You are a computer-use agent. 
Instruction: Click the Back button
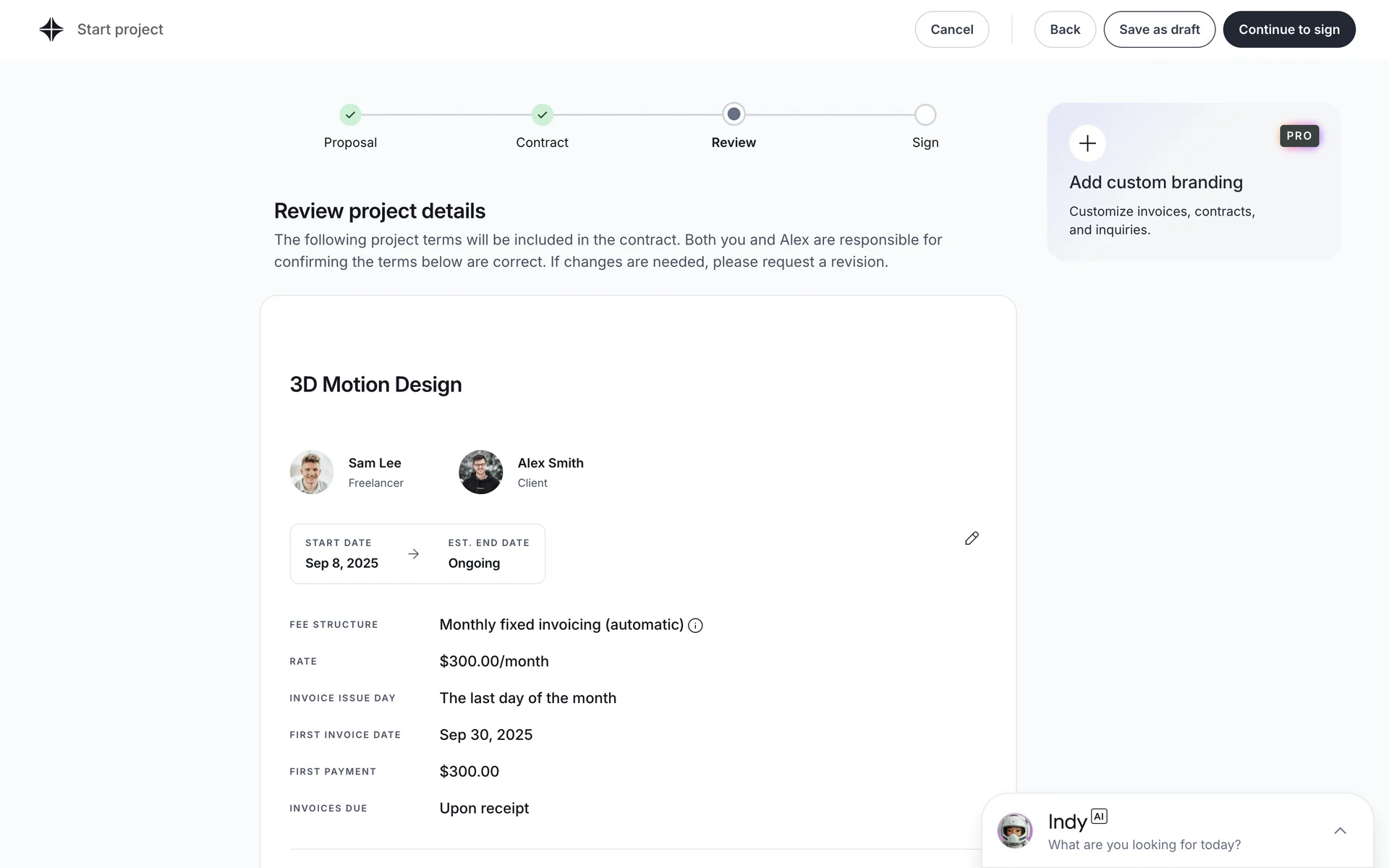1064,30
